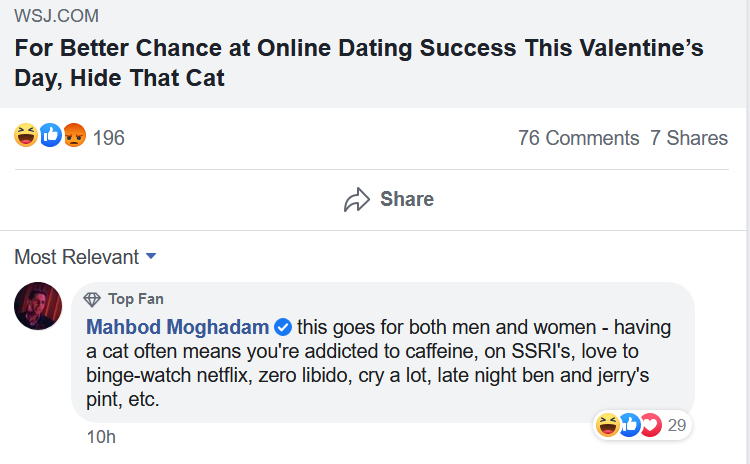Click the Top Fan diamond badge icon
The height and width of the screenshot is (464, 750).
[93, 298]
